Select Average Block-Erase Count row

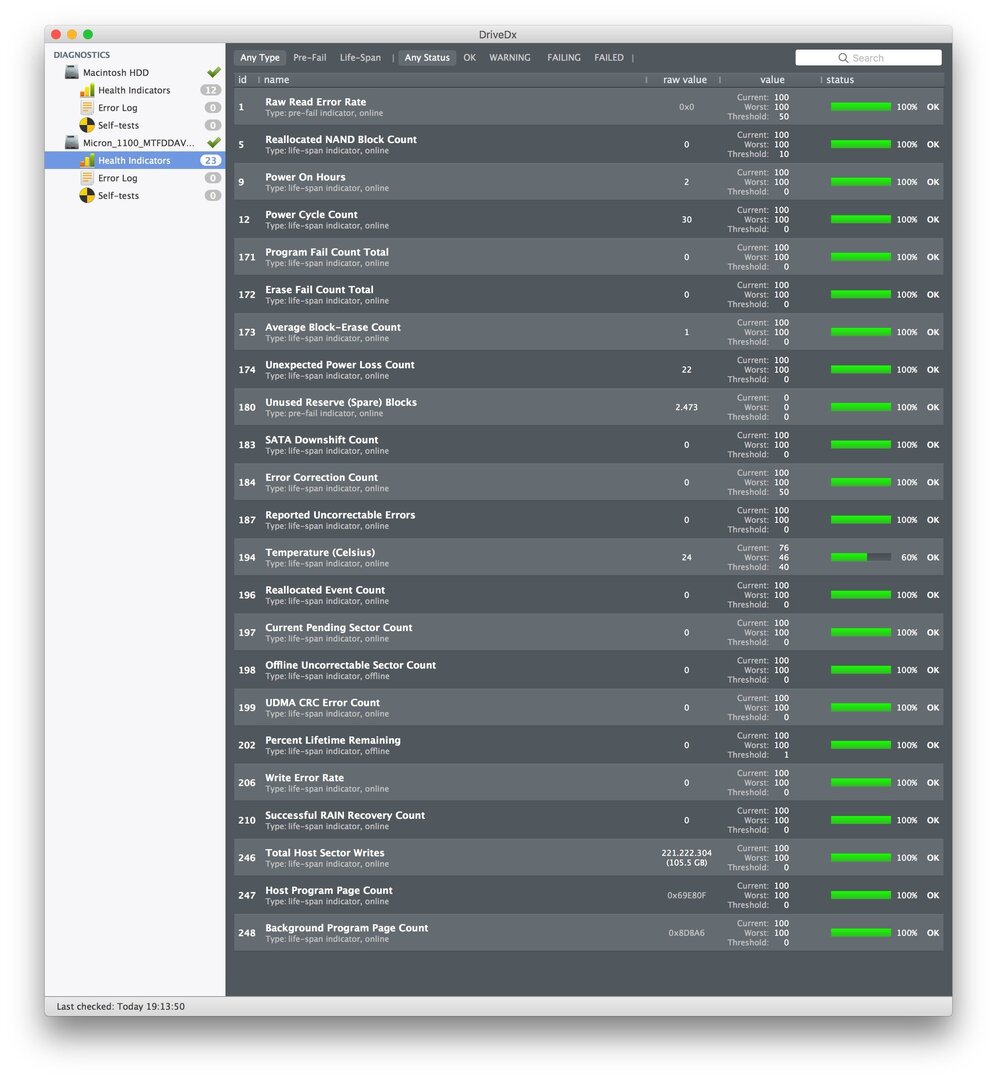click(588, 332)
